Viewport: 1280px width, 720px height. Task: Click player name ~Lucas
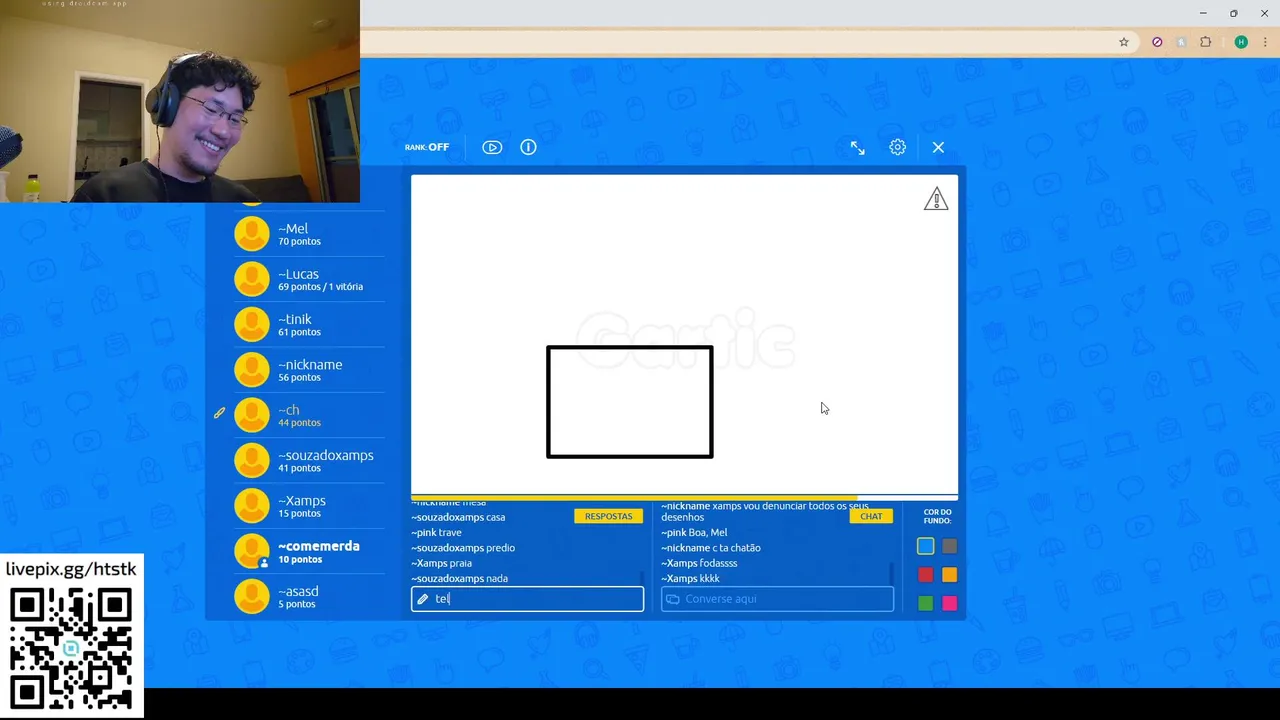tap(298, 274)
